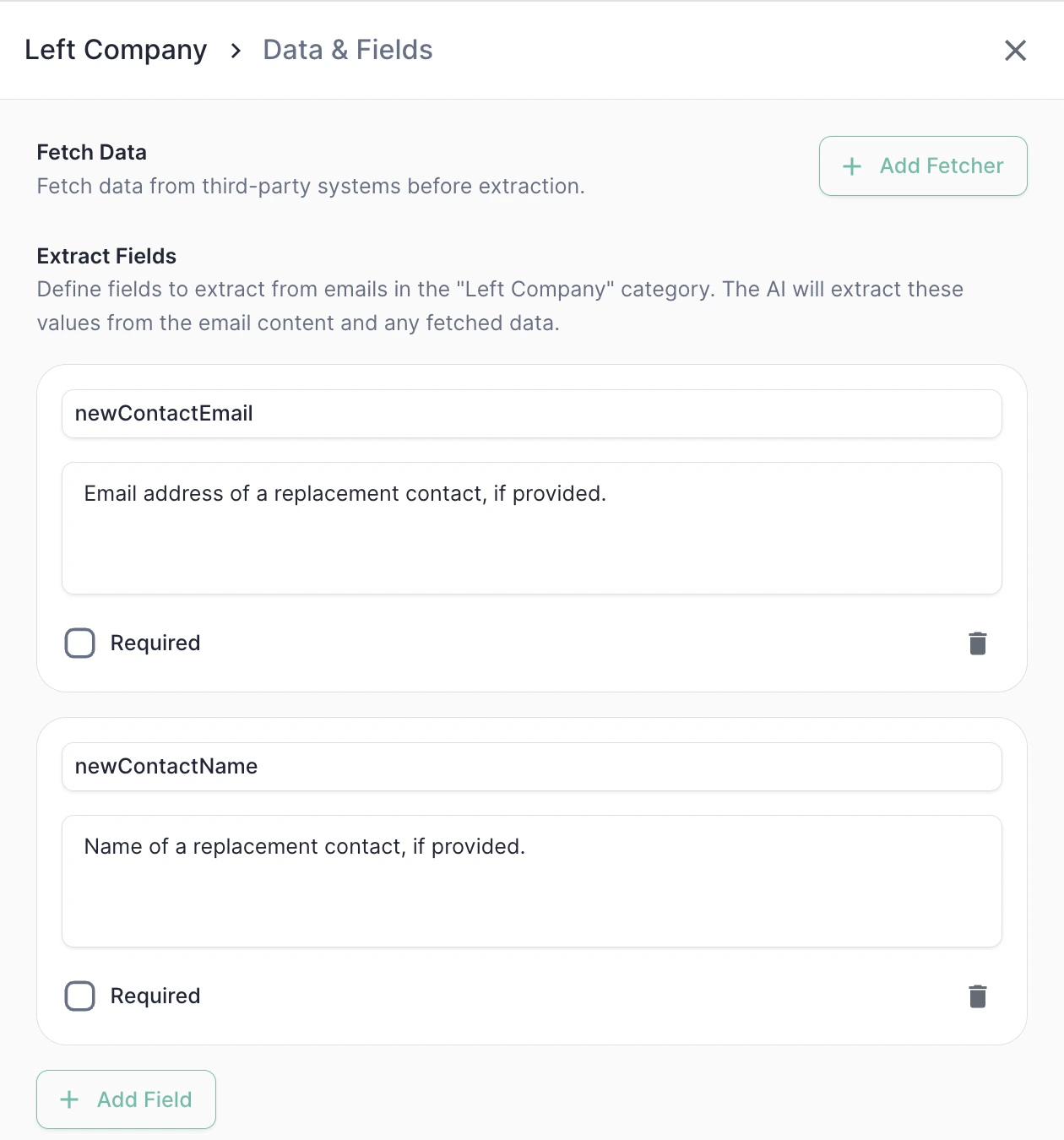Enable Required checkbox for newContactEmail
The height and width of the screenshot is (1140, 1064).
pyautogui.click(x=80, y=643)
